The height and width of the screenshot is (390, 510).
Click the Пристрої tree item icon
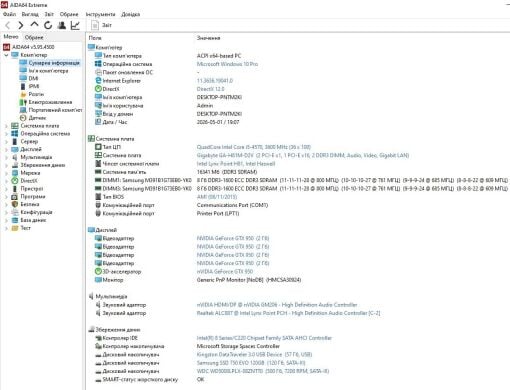[x=15, y=189]
